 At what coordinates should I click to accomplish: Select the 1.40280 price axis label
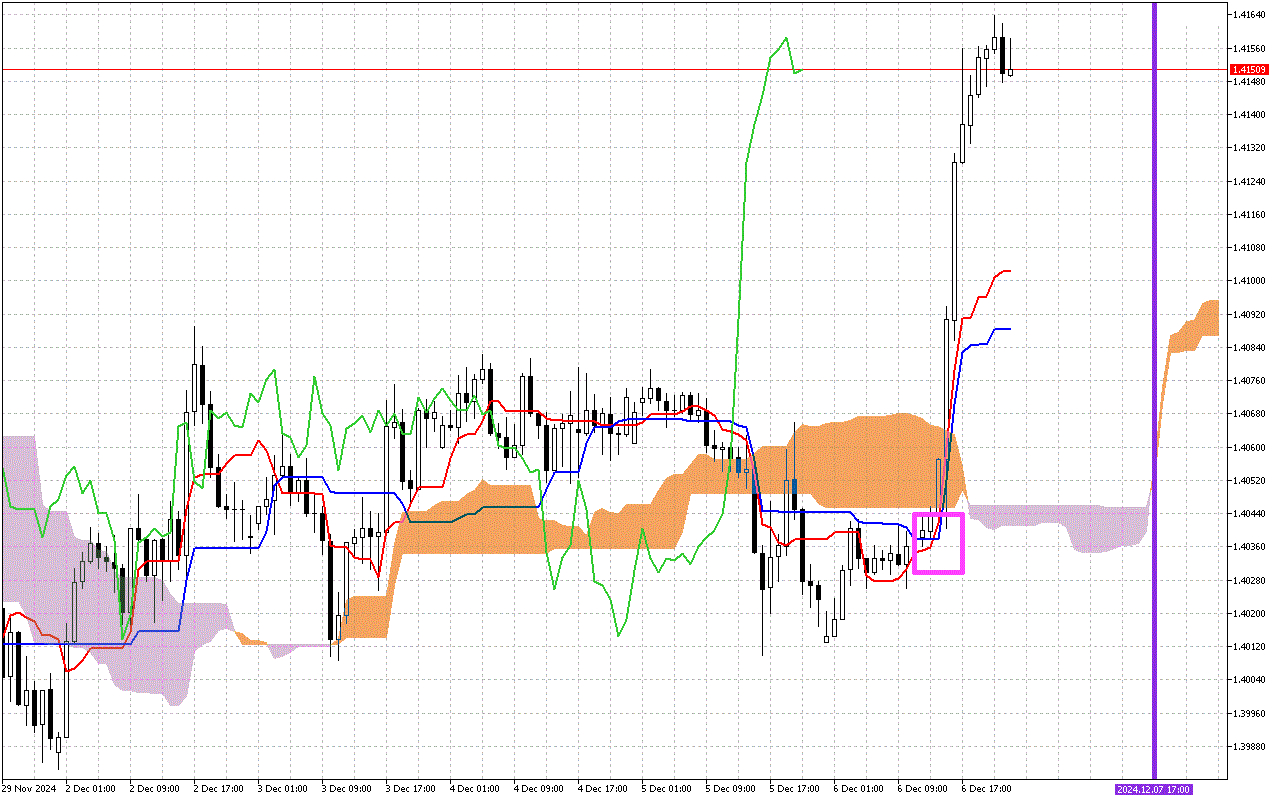click(1249, 580)
